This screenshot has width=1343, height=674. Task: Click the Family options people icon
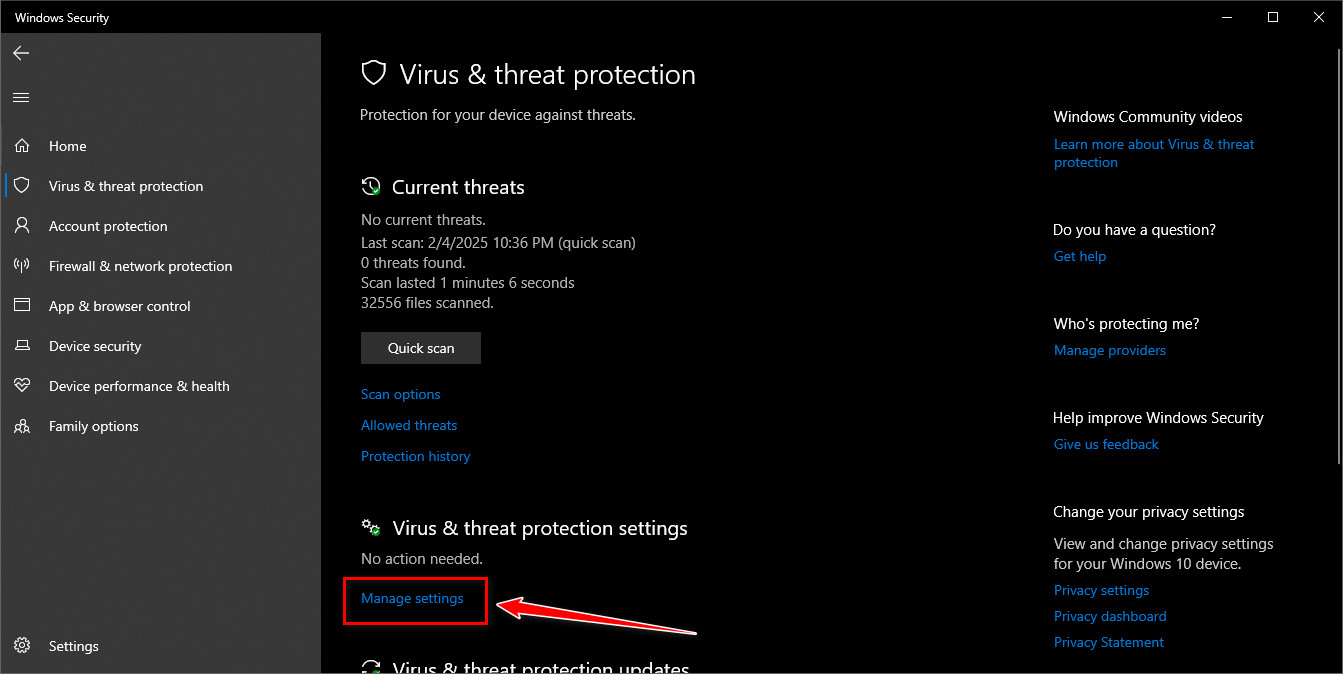[22, 426]
